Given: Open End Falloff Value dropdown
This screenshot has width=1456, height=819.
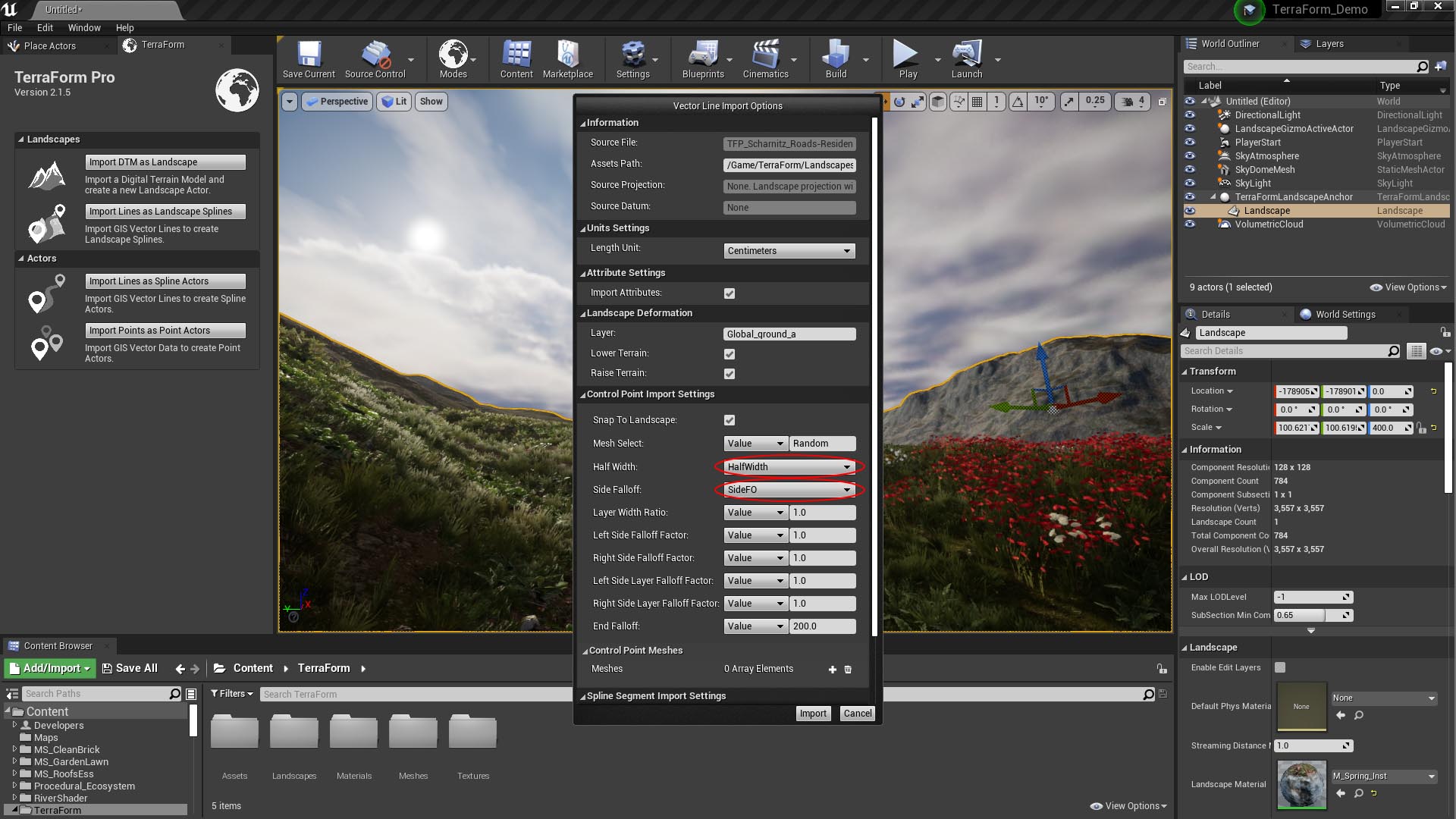Looking at the screenshot, I should coord(756,626).
